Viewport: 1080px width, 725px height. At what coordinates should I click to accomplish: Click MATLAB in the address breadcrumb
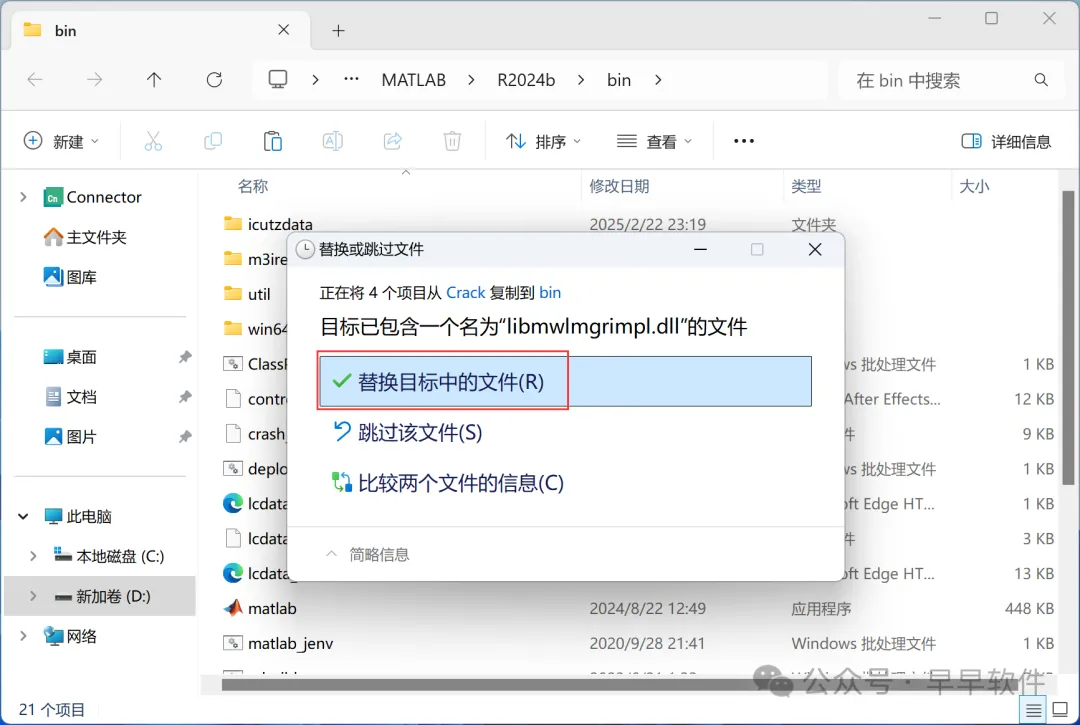click(414, 80)
